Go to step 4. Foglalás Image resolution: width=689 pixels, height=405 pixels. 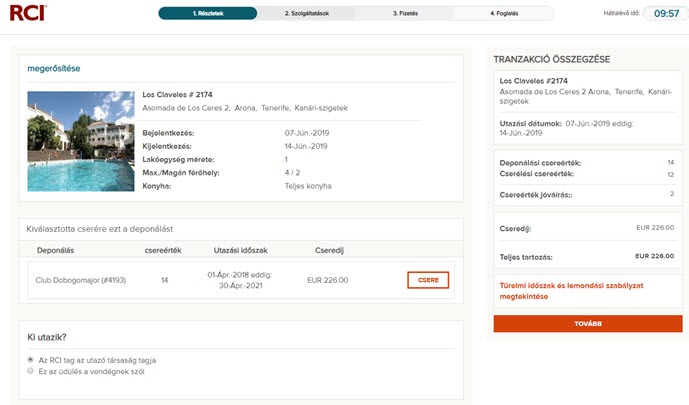[504, 13]
